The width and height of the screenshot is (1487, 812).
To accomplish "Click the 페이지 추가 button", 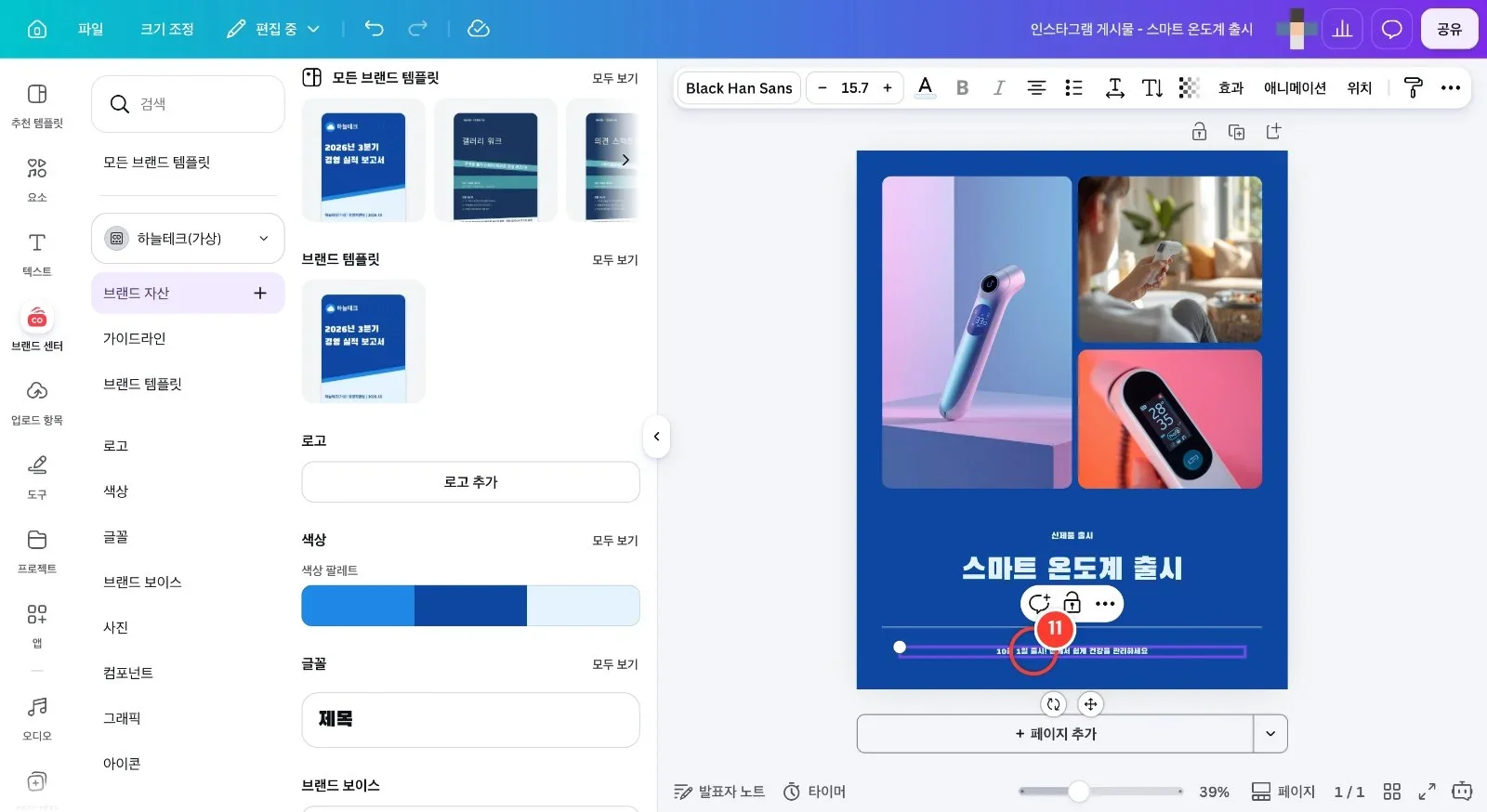I will point(1055,733).
